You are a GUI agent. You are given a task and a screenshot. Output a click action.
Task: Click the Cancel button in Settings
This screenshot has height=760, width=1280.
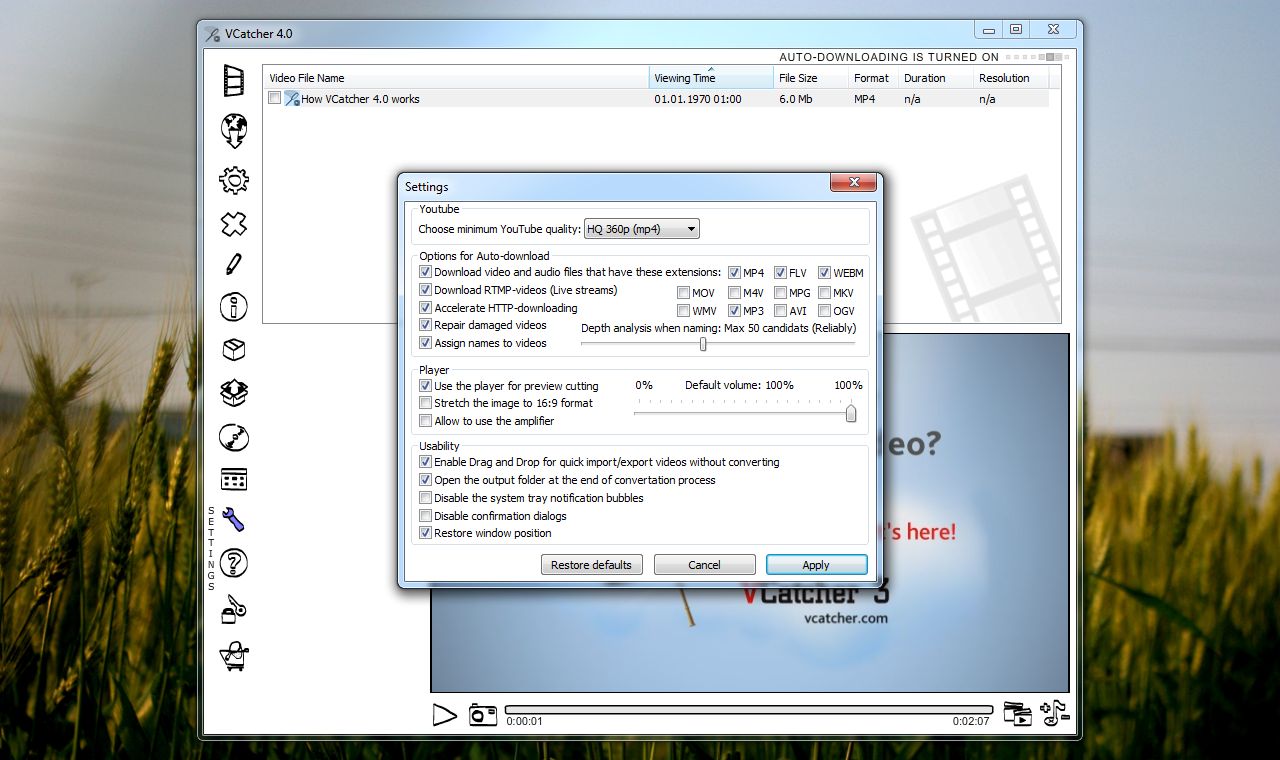(704, 565)
